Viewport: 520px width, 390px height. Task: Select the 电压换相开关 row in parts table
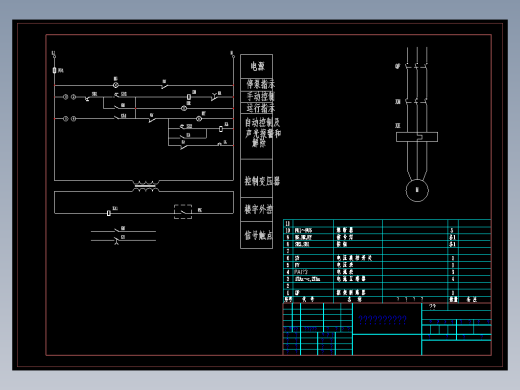[387, 258]
